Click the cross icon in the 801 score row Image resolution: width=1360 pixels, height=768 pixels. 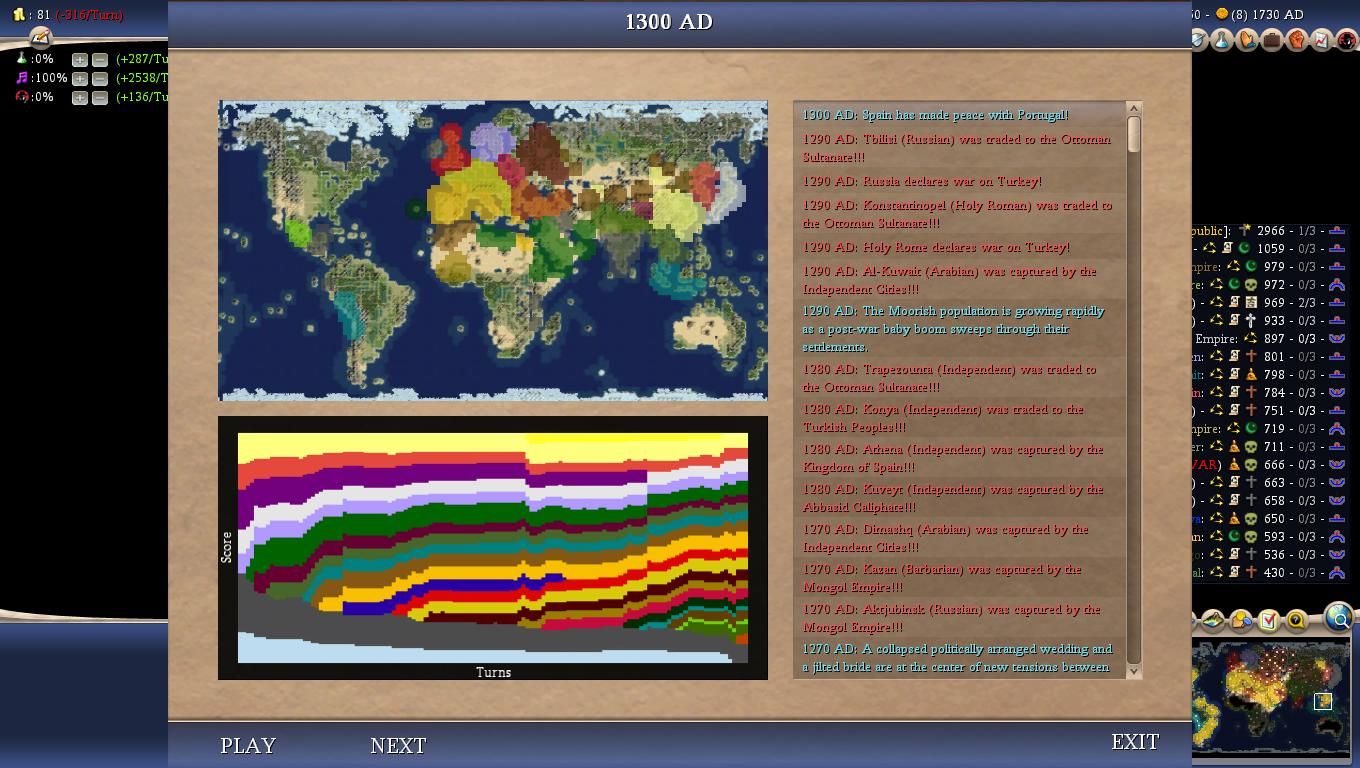(1251, 357)
